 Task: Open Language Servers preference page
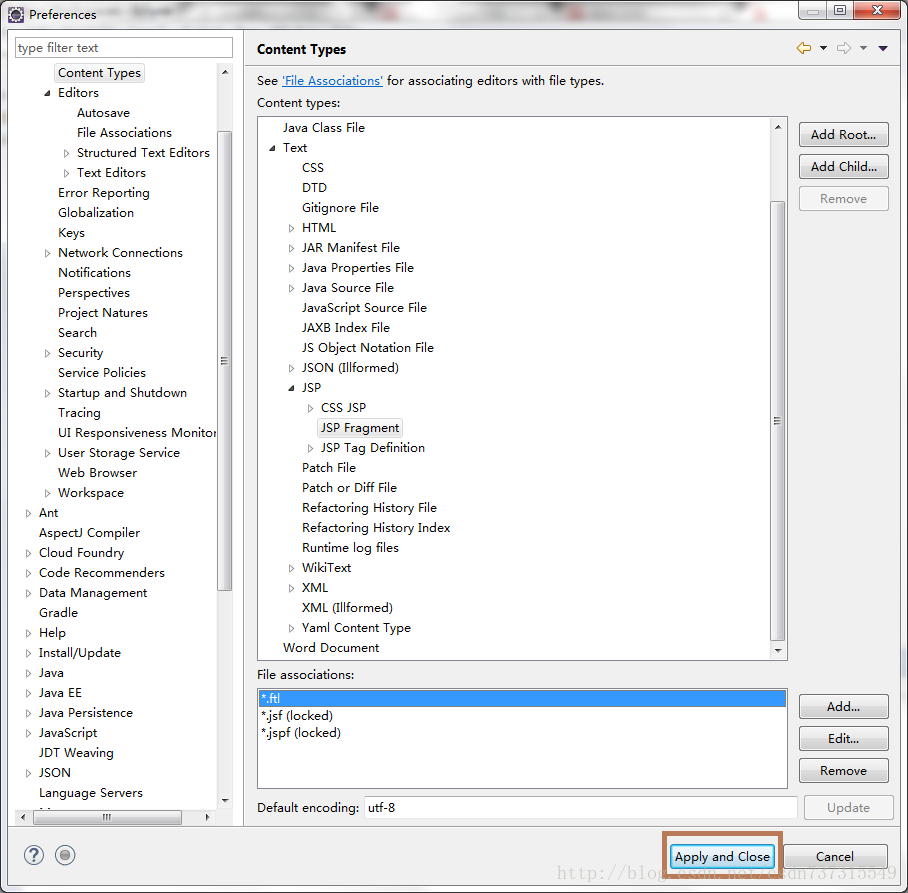point(90,793)
